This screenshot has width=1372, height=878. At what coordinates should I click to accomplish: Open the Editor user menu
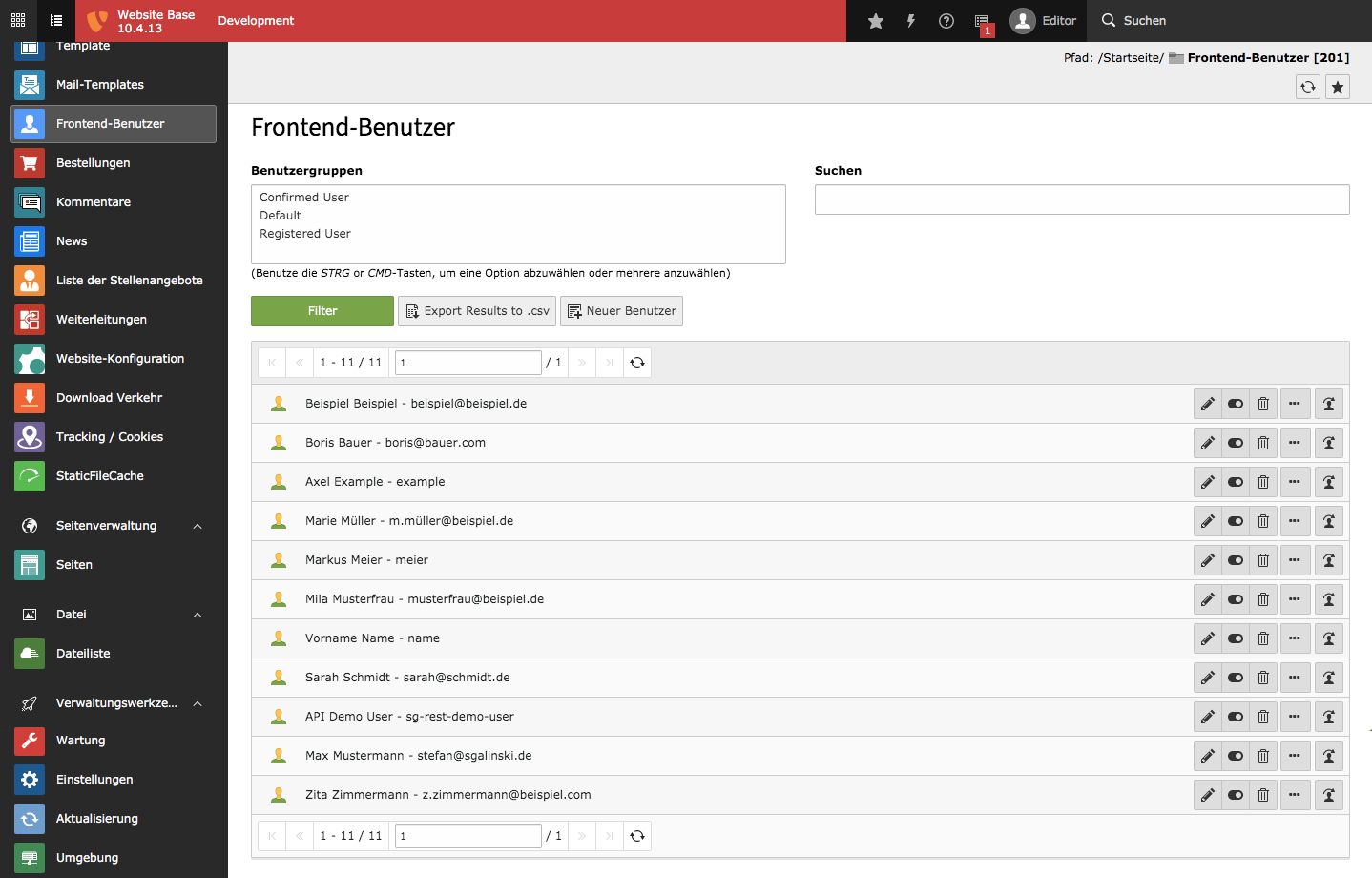click(x=1043, y=21)
